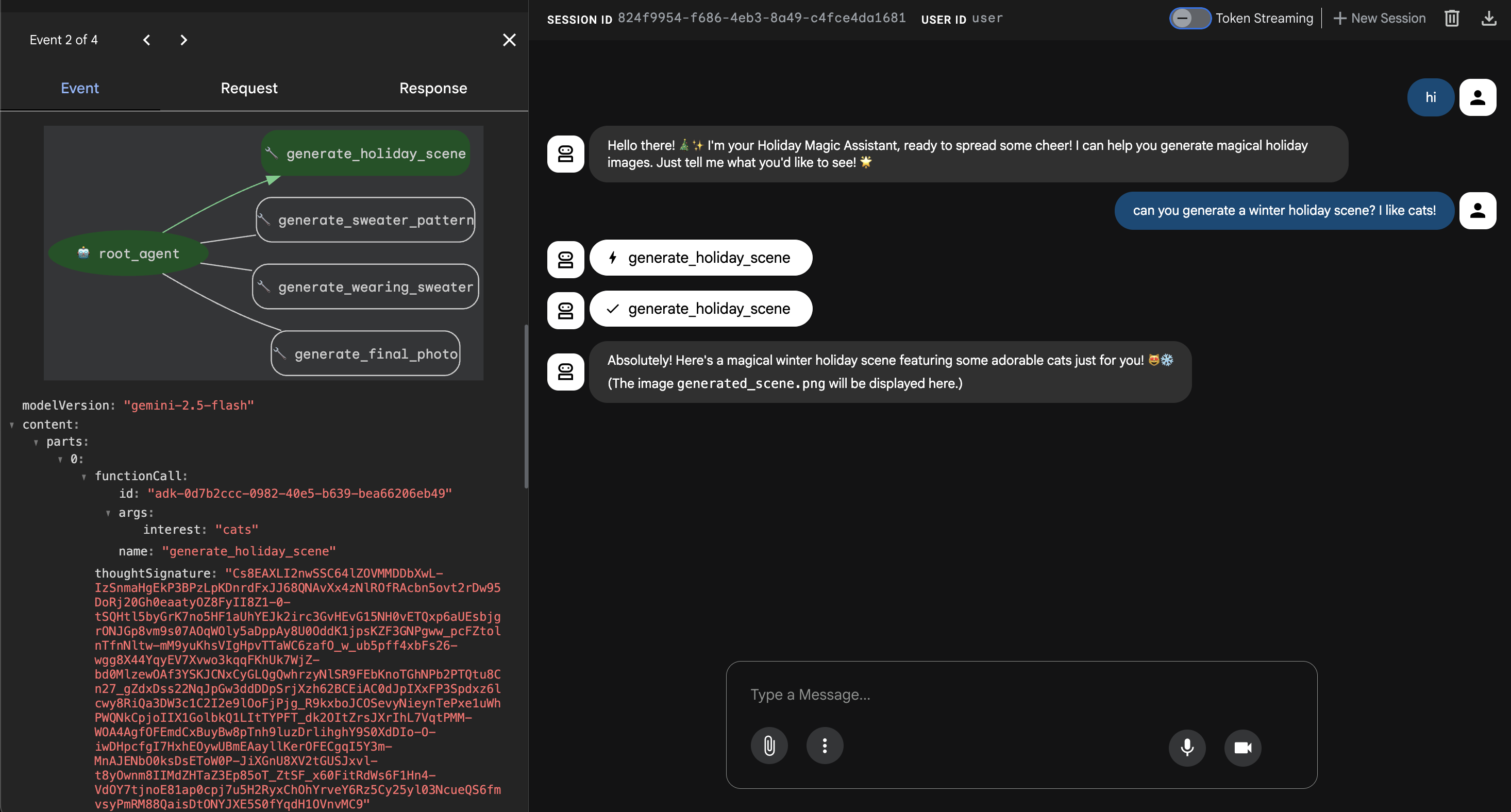The height and width of the screenshot is (812, 1511).
Task: Open the generate_holiday_scene function call chip with the lightning bolt
Action: (700, 258)
